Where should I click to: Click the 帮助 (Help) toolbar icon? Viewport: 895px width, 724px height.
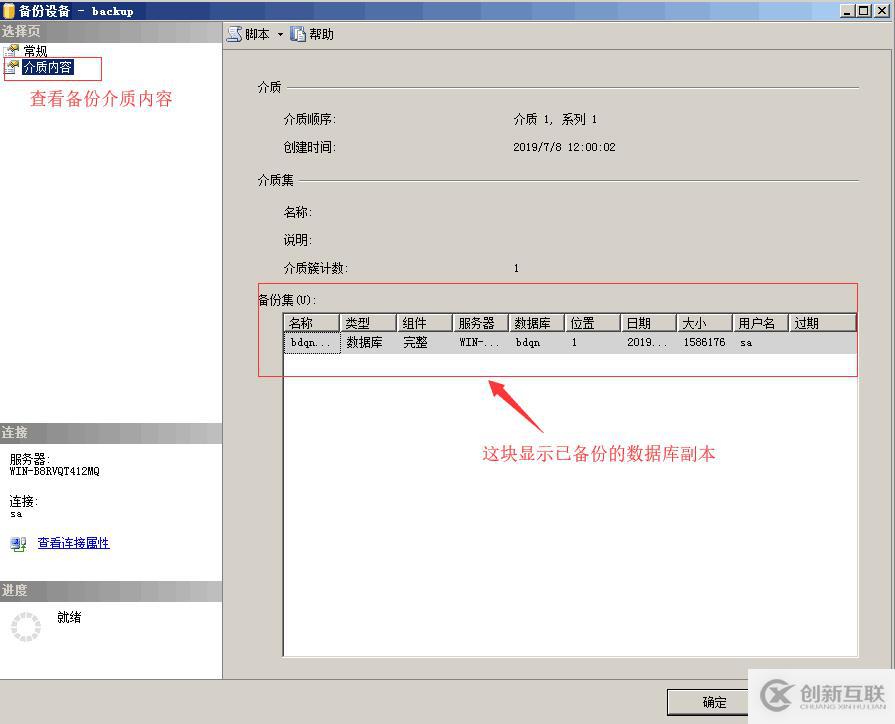pos(299,33)
